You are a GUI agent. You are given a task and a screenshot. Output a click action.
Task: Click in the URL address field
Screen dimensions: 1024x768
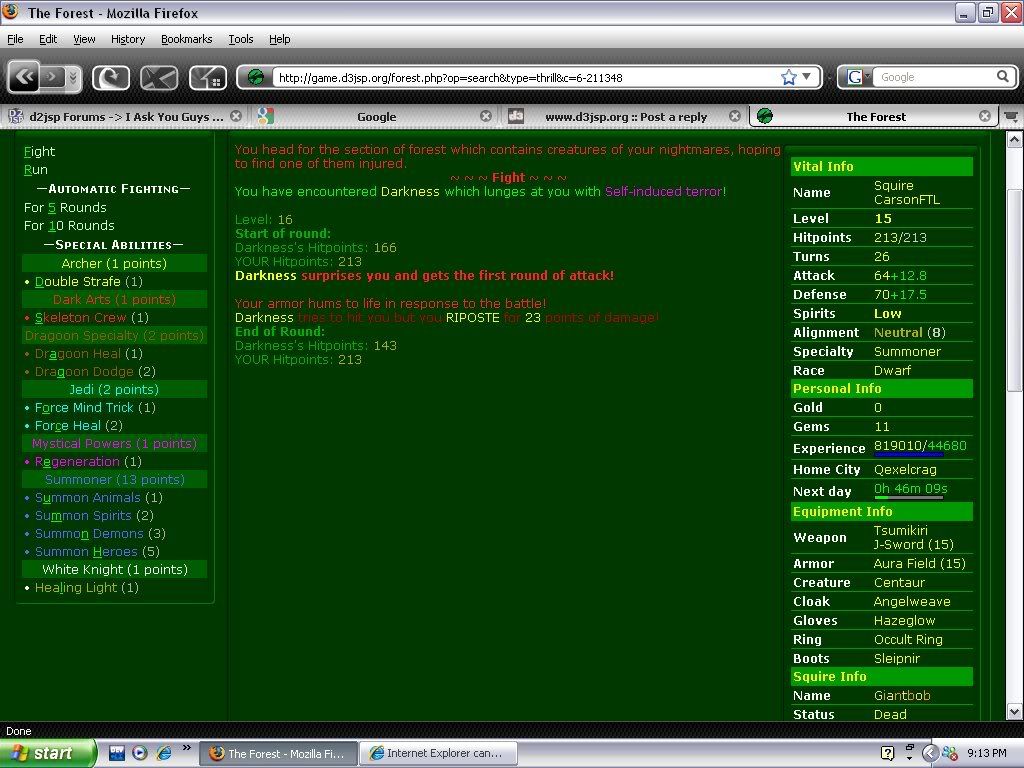[x=520, y=77]
